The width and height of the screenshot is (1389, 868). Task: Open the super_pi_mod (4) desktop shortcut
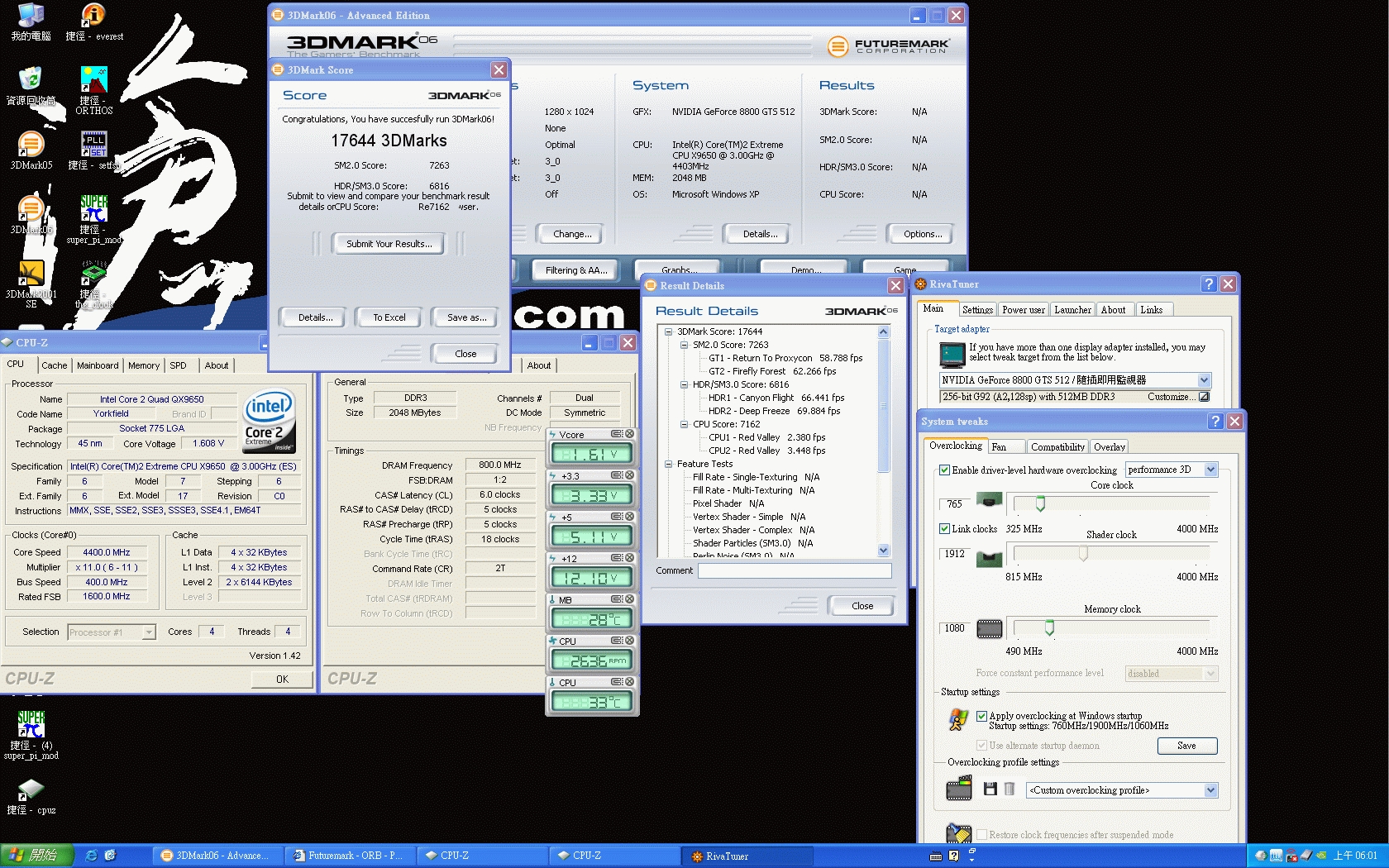(x=31, y=735)
